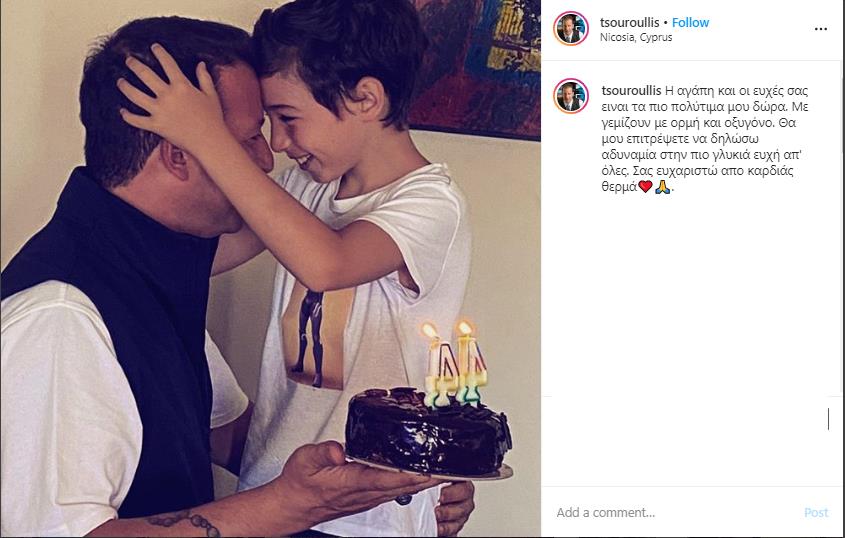Click the praying hands emoji in the caption
The image size is (845, 538).
(x=662, y=187)
